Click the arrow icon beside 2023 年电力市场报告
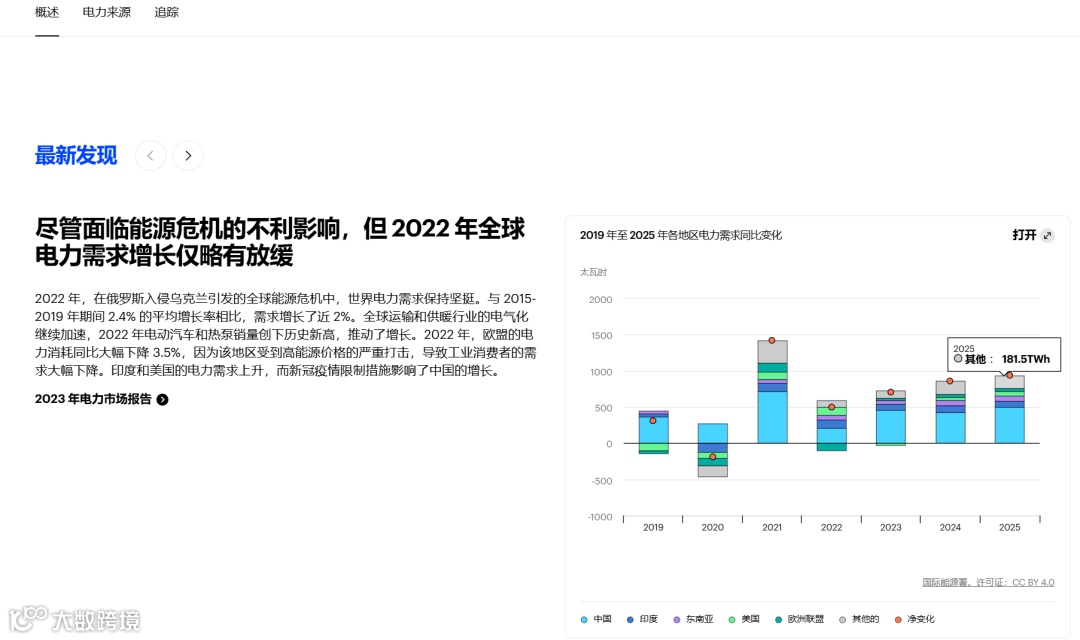Viewport: 1080px width, 640px height. (163, 400)
